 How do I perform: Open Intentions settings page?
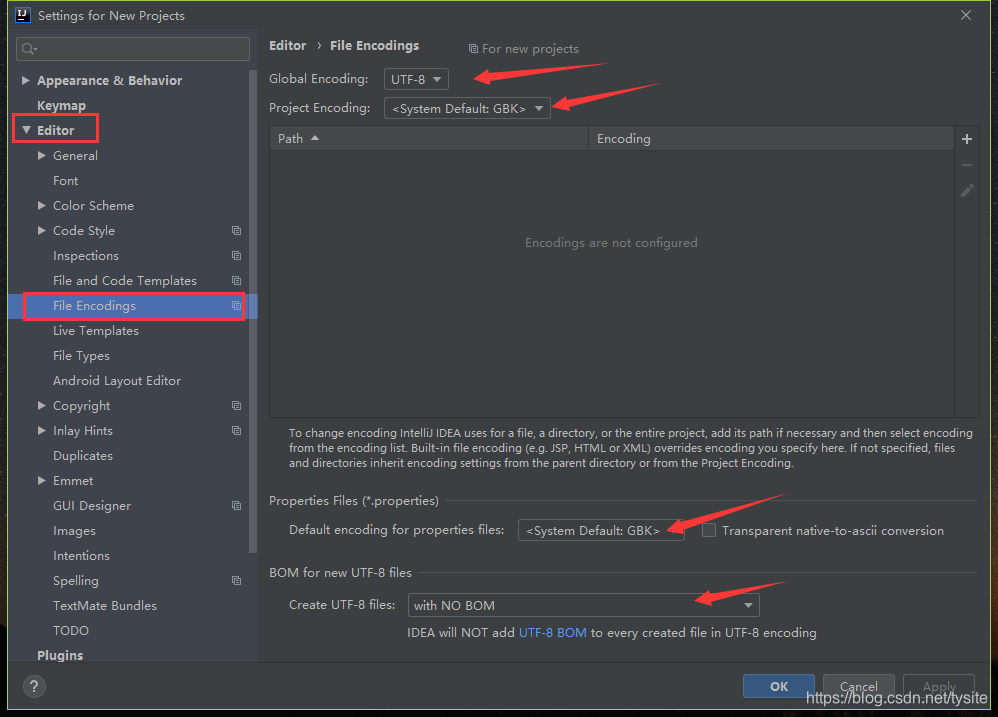81,555
